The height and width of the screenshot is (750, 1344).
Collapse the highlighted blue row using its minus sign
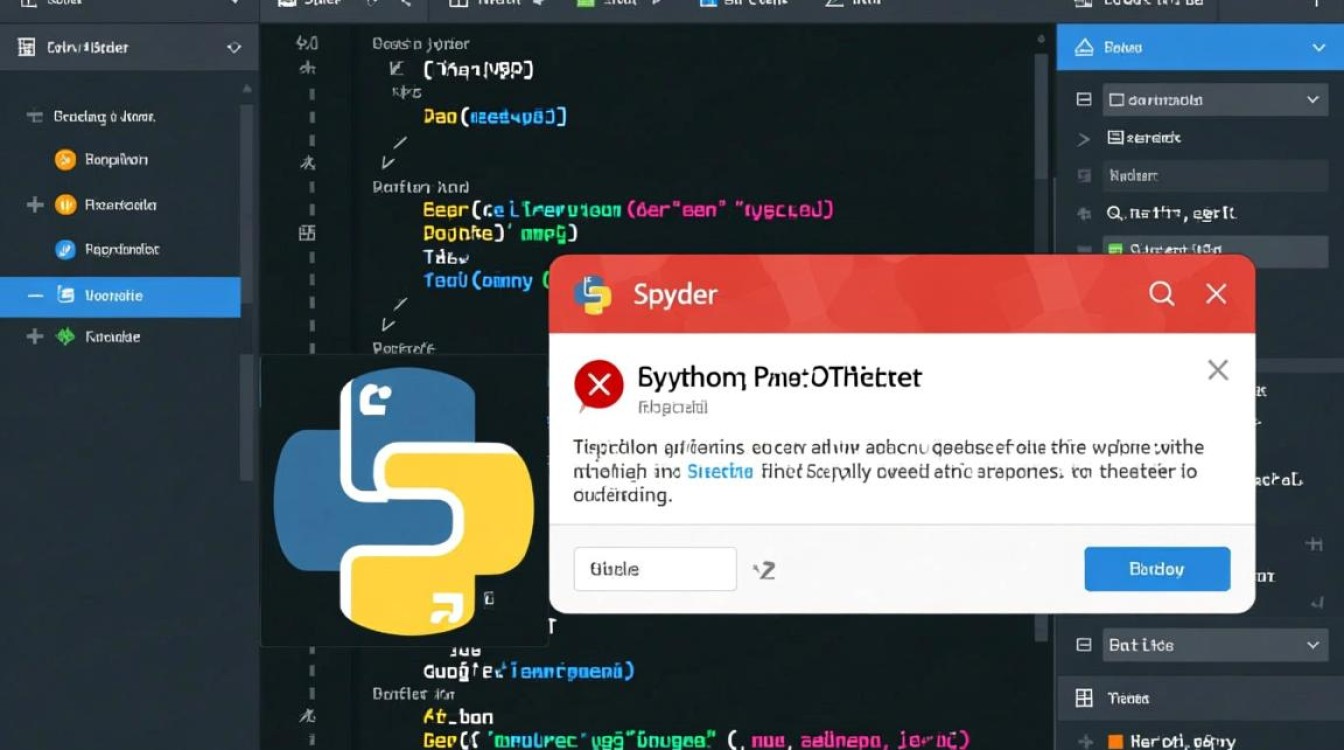[35, 296]
